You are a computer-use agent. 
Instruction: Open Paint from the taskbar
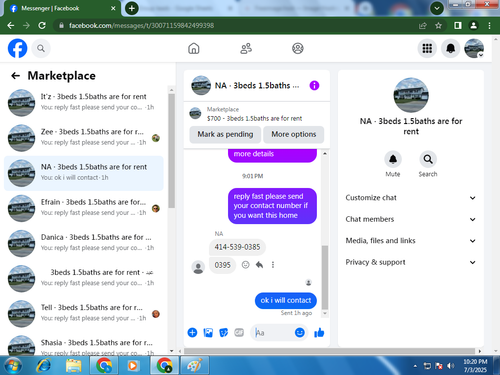195,366
